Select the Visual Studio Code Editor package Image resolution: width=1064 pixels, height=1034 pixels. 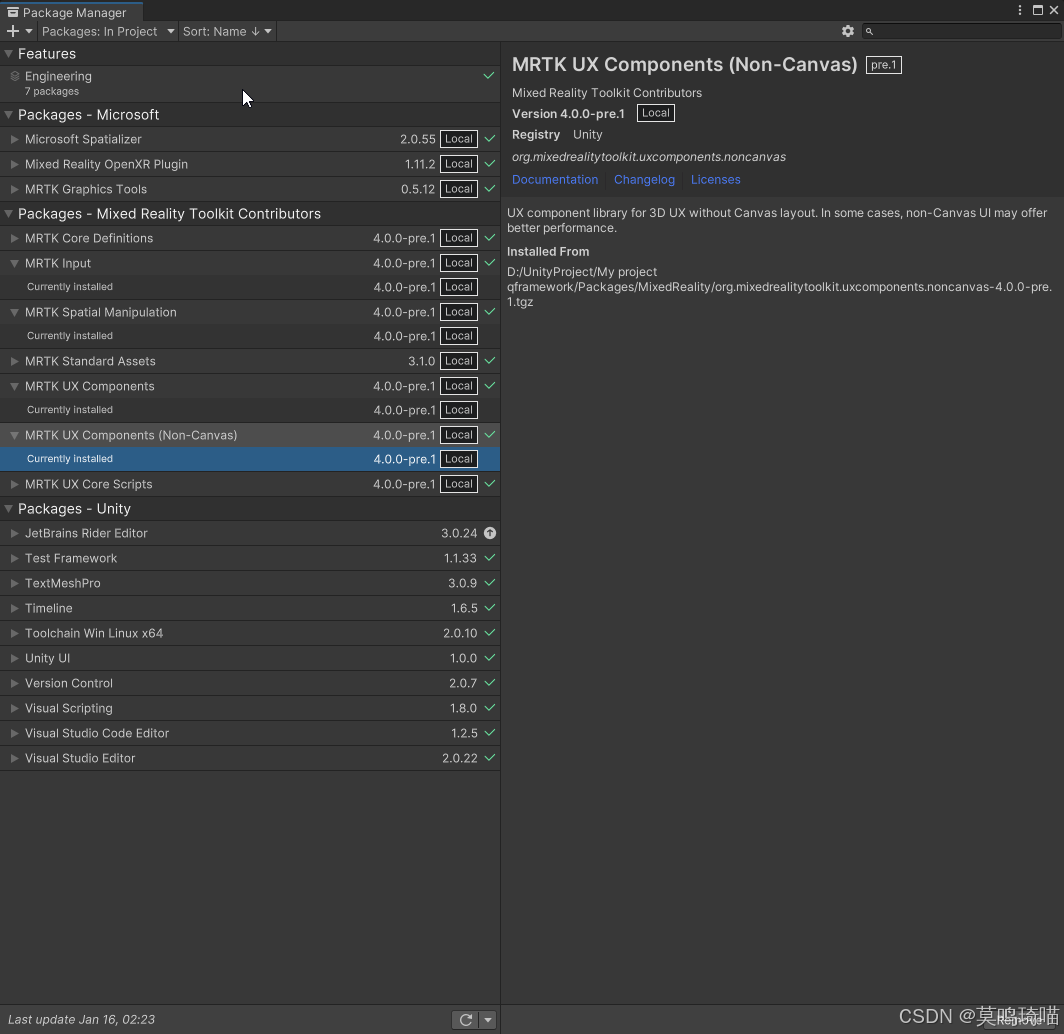[x=250, y=733]
